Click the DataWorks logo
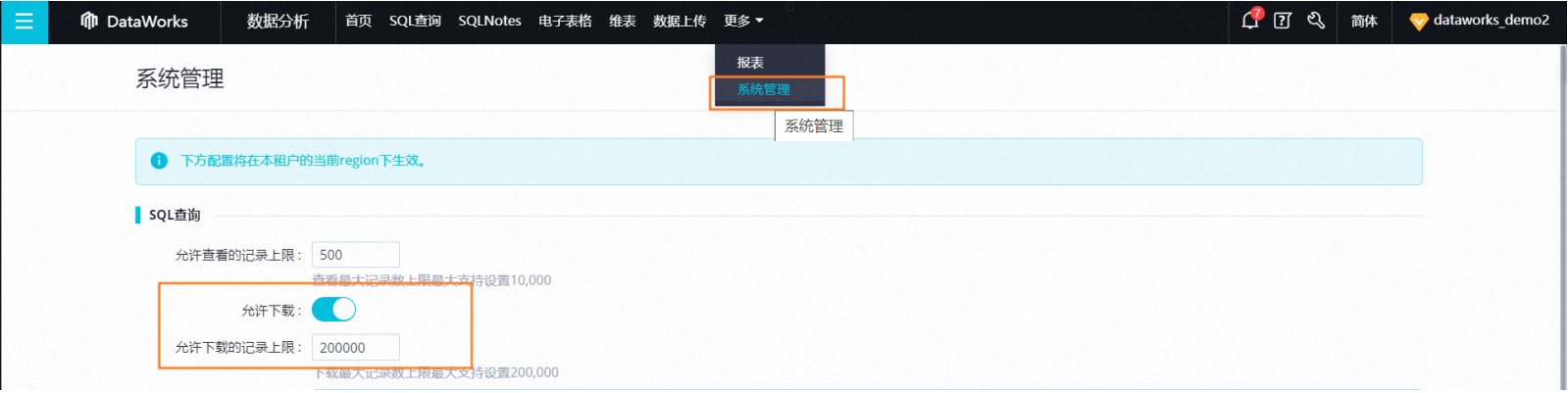The image size is (1568, 393). coord(133,21)
